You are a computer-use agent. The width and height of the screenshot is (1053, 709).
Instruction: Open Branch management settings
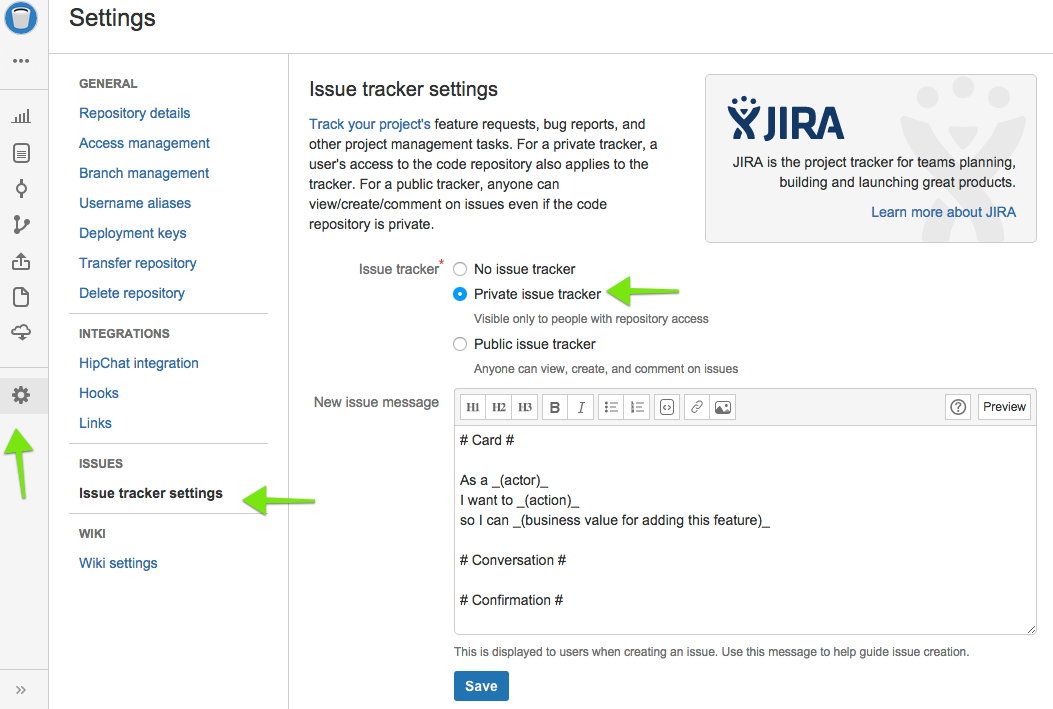pyautogui.click(x=144, y=173)
